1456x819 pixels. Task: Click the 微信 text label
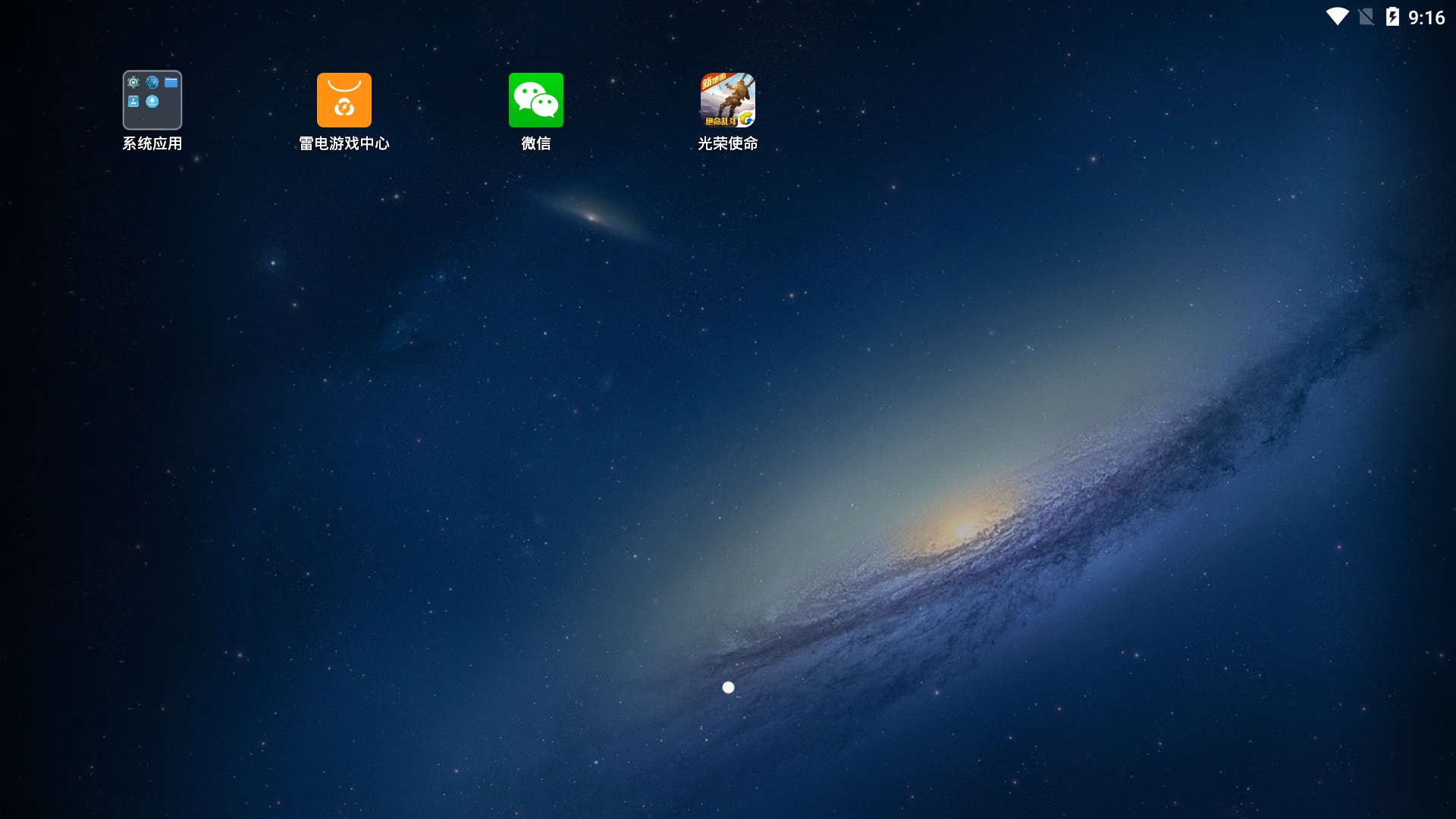click(535, 143)
